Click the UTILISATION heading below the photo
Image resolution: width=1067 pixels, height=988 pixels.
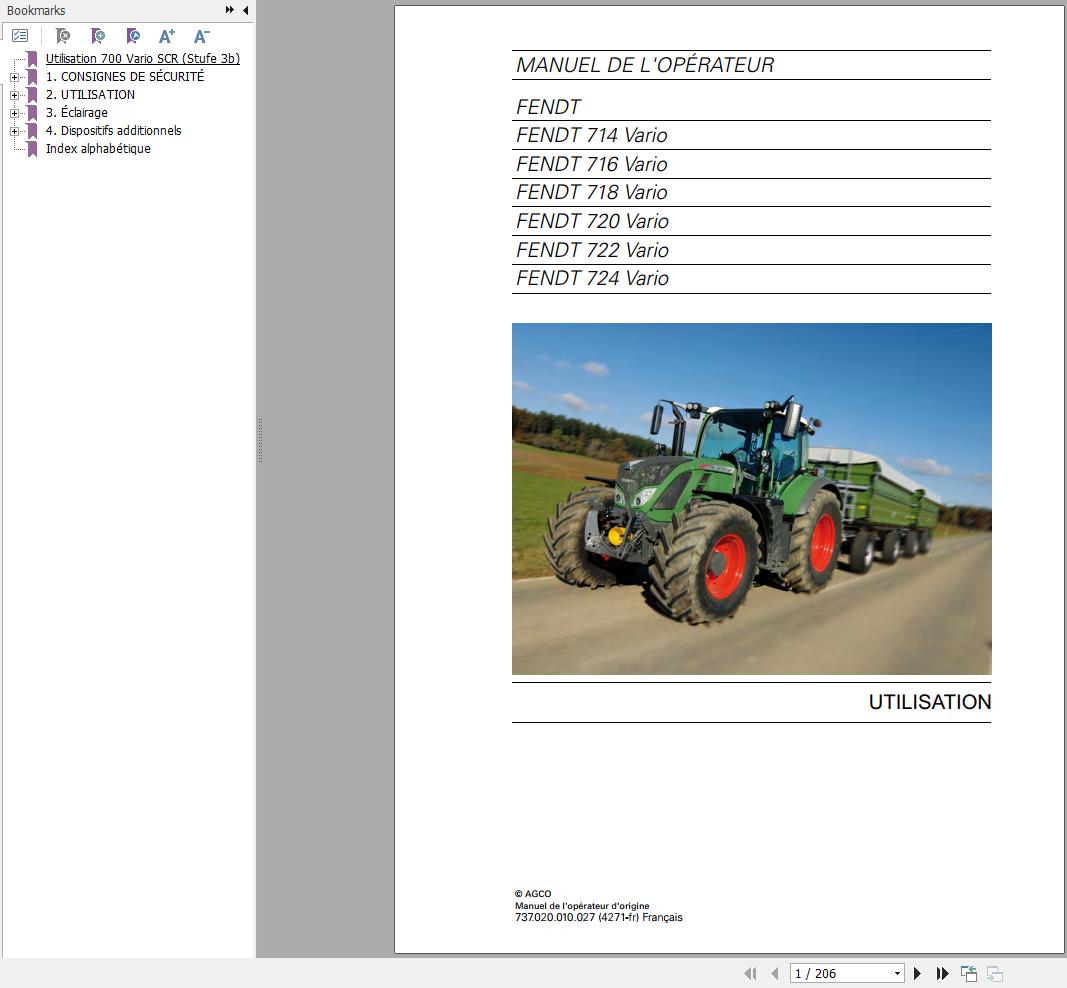930,702
